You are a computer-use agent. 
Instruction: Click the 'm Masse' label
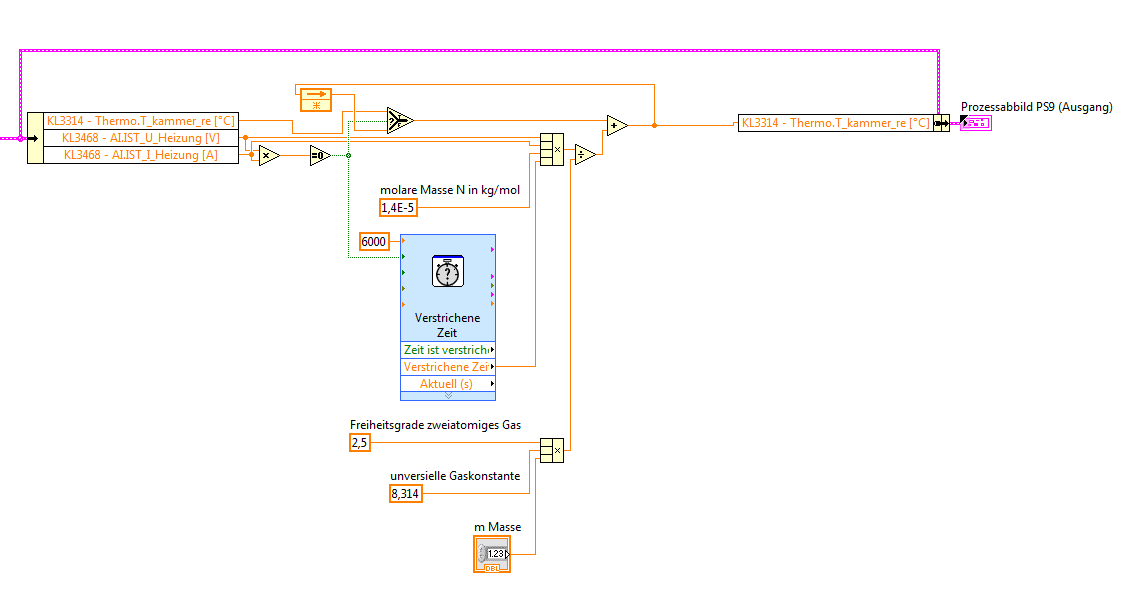tap(497, 527)
